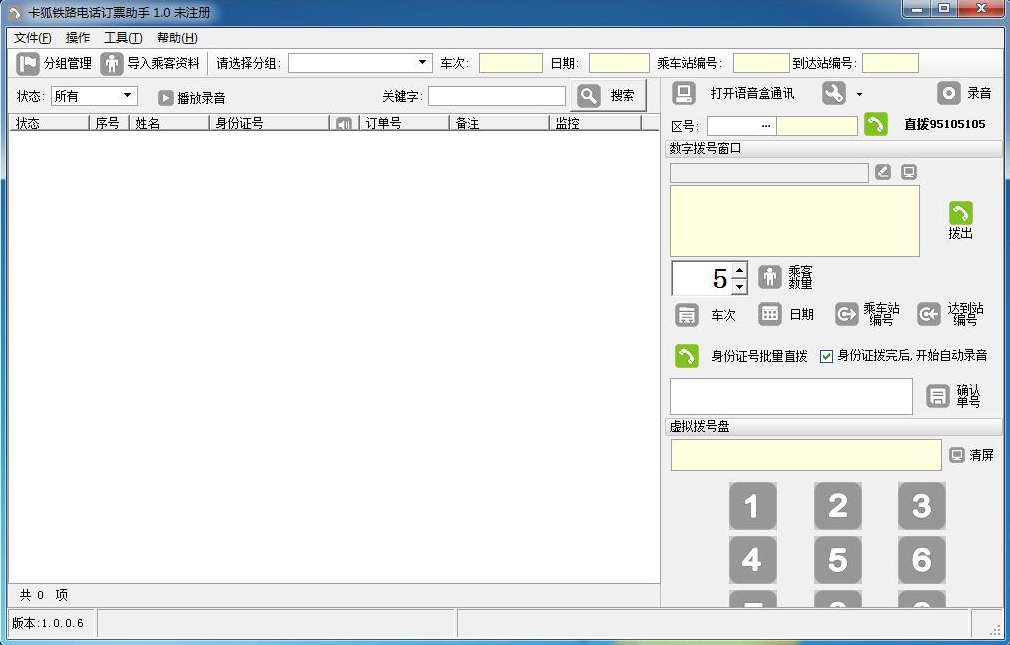
Task: Increase passenger count with up arrow
Action: click(x=739, y=270)
